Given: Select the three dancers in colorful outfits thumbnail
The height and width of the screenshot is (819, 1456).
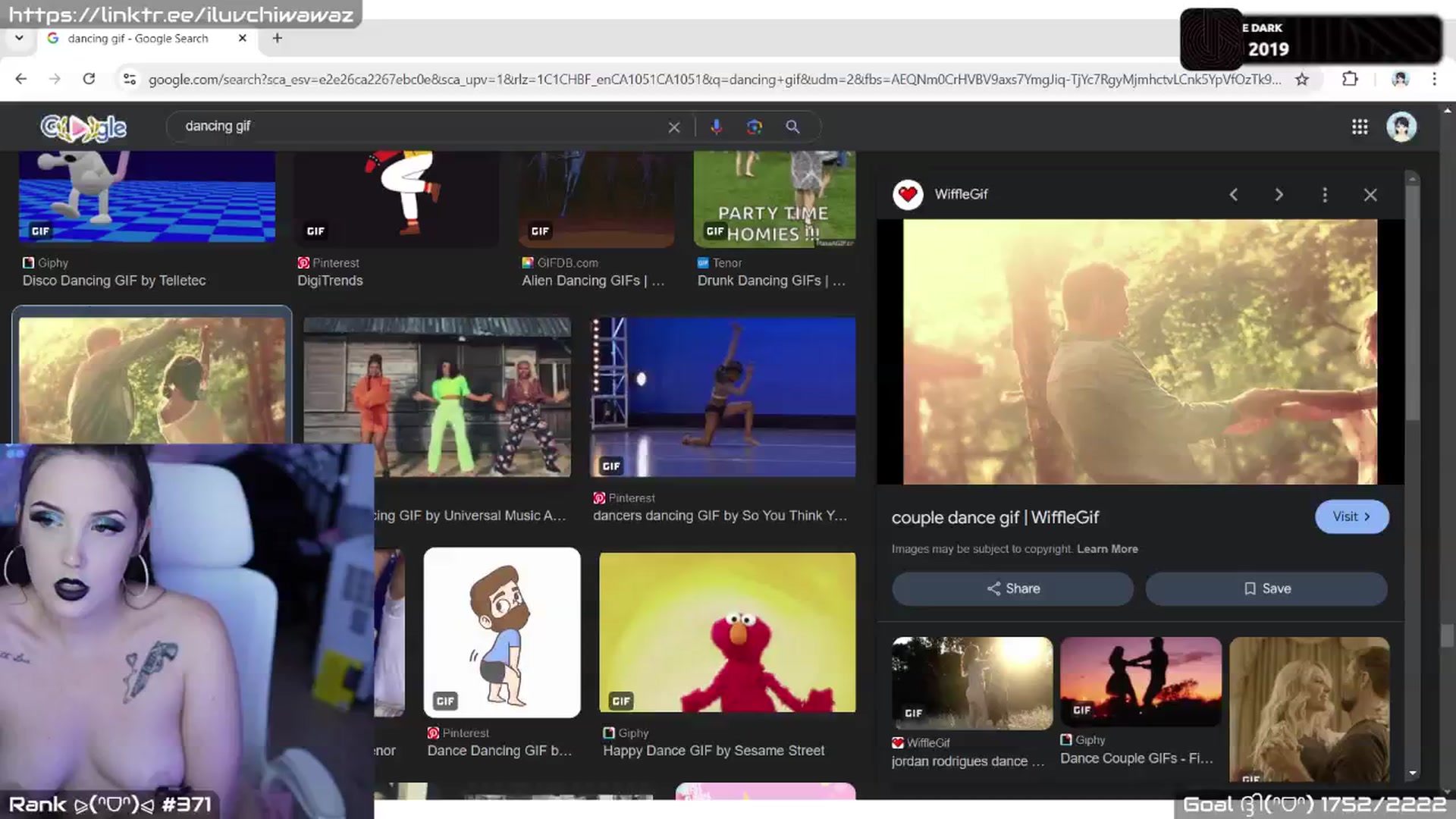Looking at the screenshot, I should pos(437,397).
